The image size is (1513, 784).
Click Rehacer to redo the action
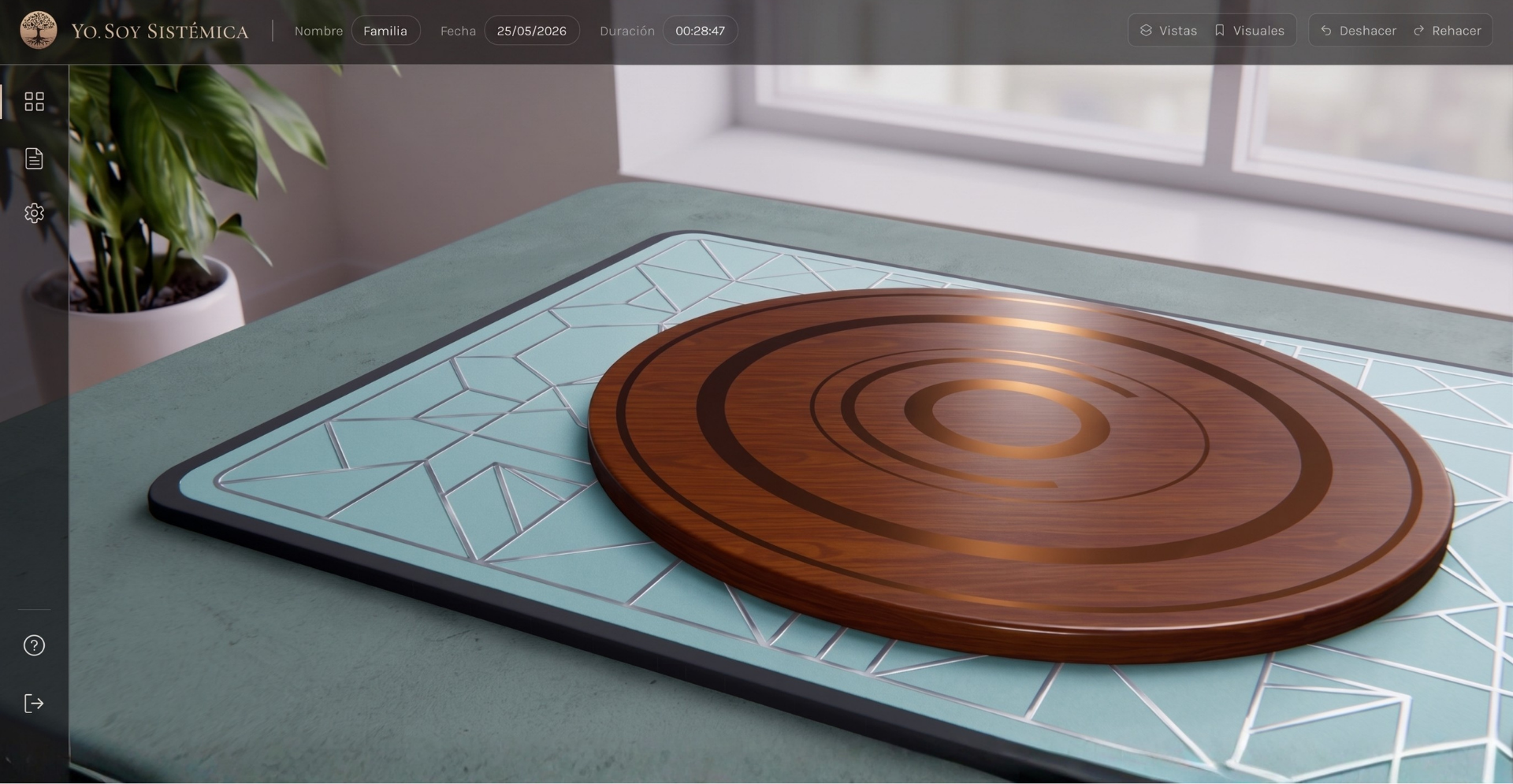1448,31
